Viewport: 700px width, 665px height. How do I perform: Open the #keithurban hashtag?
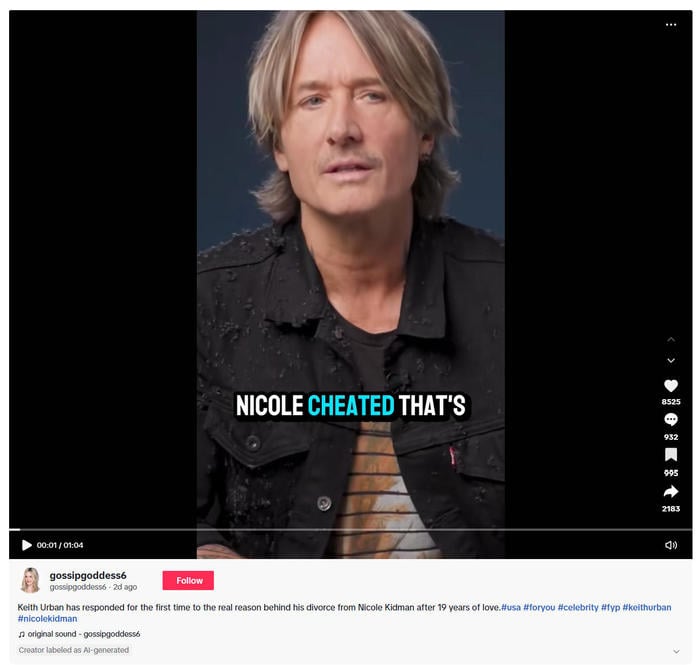tap(646, 607)
